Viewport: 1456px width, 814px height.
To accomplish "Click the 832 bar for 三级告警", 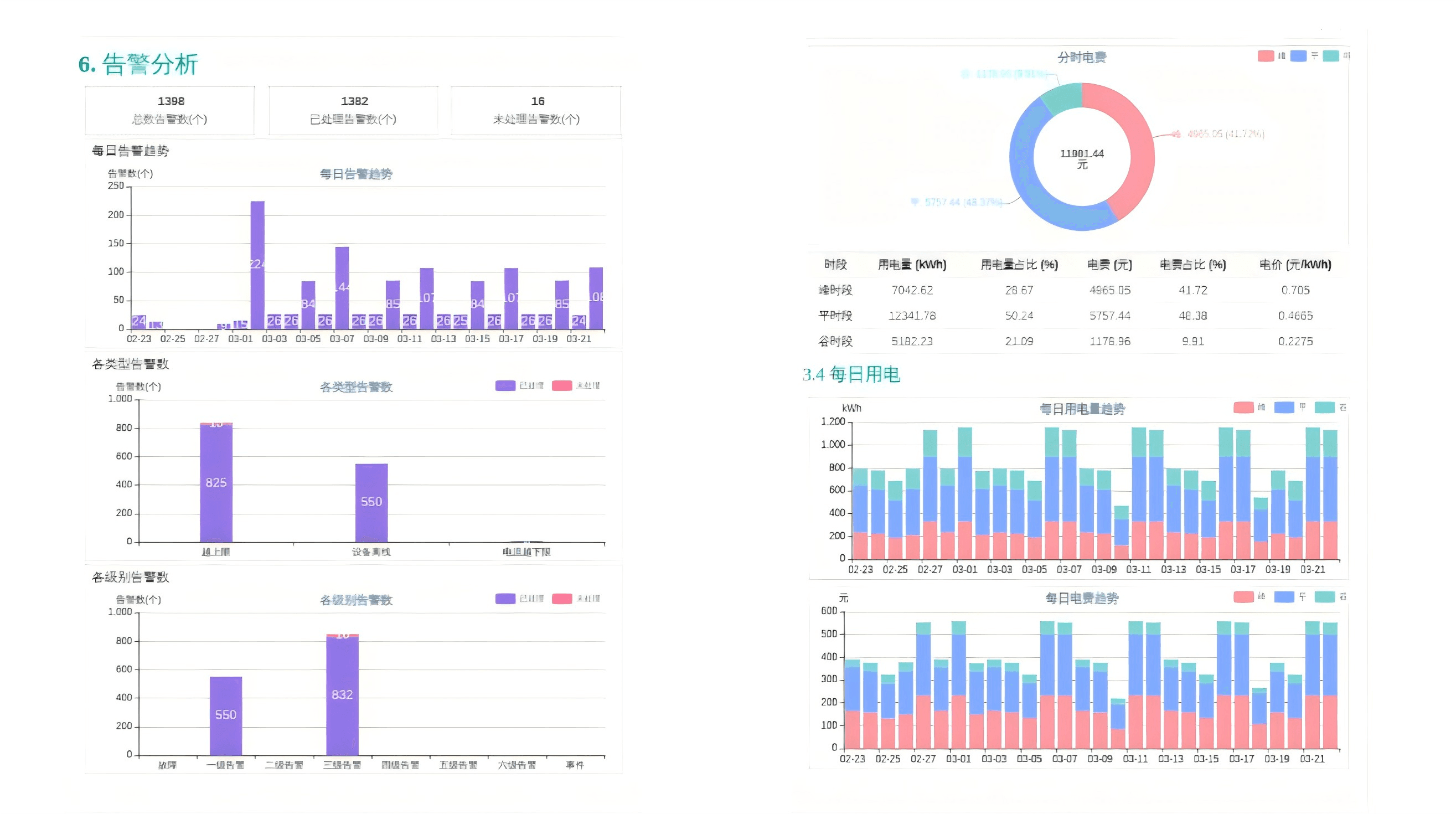I will coord(342,695).
